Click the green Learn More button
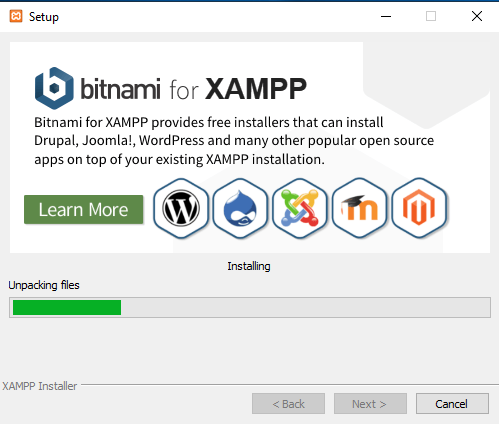499x424 pixels. point(84,210)
